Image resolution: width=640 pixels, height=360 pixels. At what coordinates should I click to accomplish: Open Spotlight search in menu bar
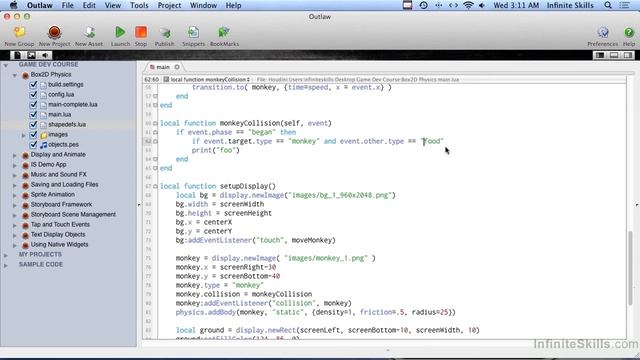click(x=608, y=5)
